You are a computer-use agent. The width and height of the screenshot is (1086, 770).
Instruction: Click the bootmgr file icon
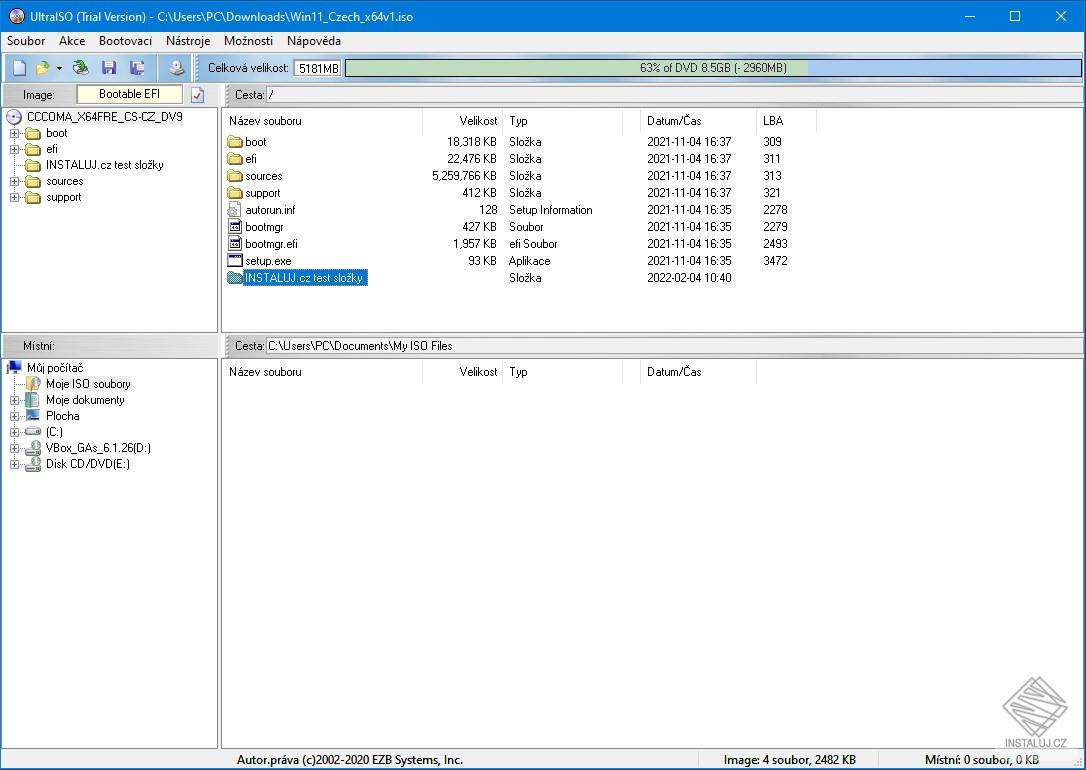click(x=235, y=226)
